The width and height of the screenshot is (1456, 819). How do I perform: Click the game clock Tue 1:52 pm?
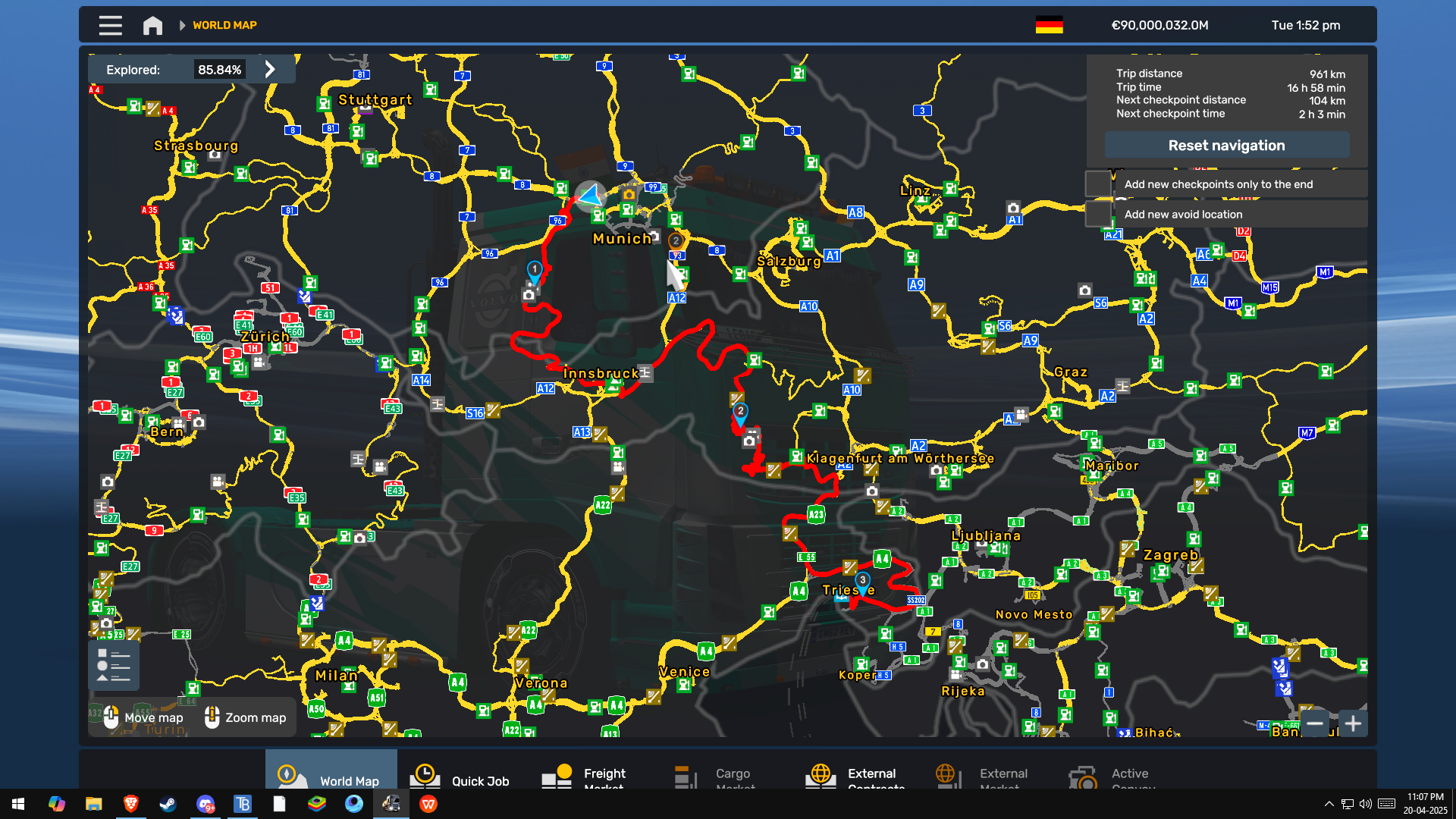click(1306, 25)
